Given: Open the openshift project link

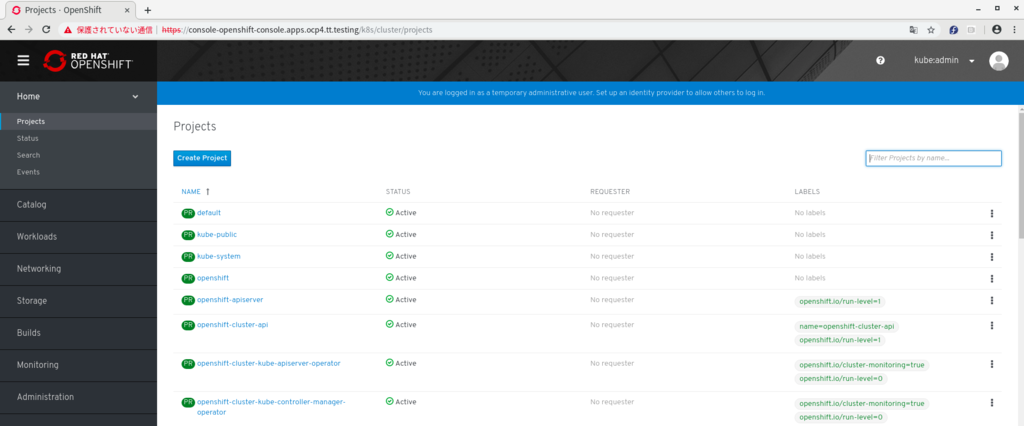Looking at the screenshot, I should [213, 278].
